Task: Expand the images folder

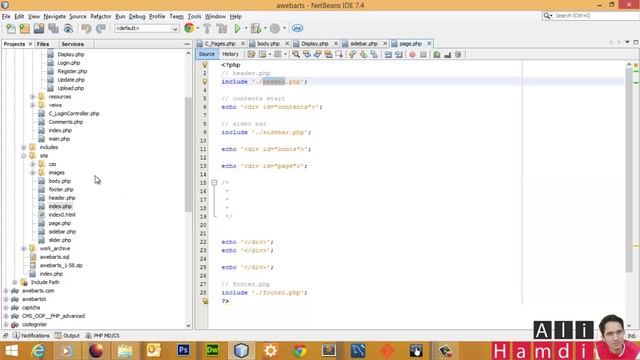Action: click(x=33, y=173)
